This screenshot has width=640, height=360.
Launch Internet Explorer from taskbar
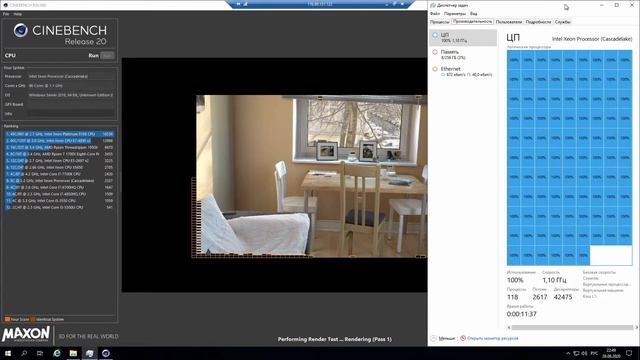[x=57, y=353]
